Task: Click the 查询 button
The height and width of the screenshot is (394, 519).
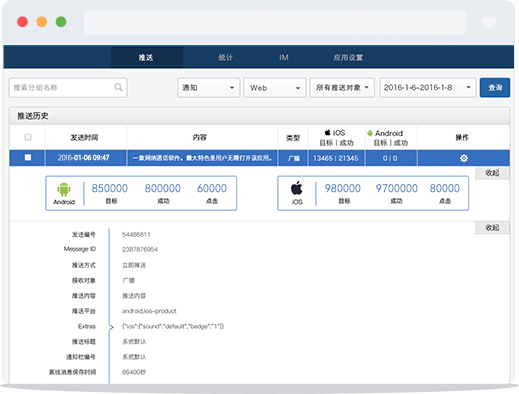Action: click(495, 88)
